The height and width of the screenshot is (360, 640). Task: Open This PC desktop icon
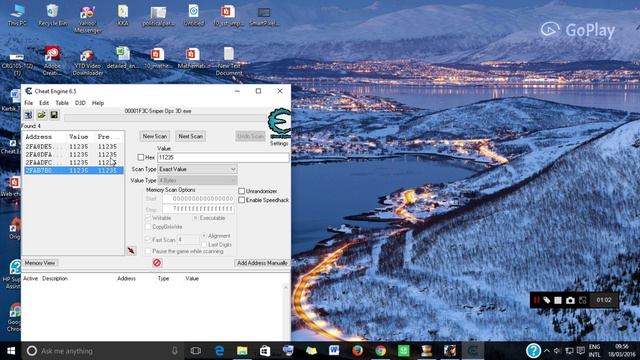[17, 16]
